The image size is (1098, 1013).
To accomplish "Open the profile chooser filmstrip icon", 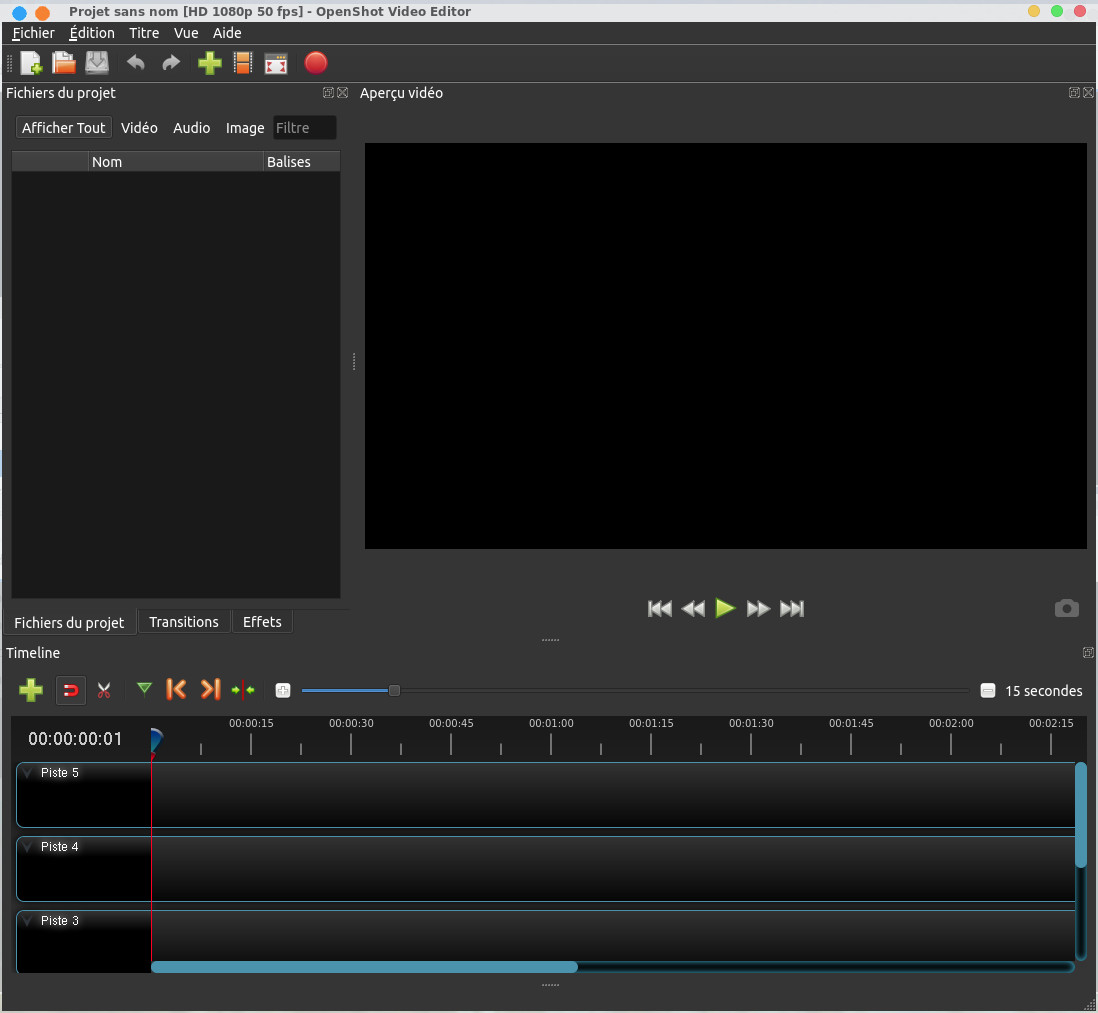I will [x=242, y=63].
